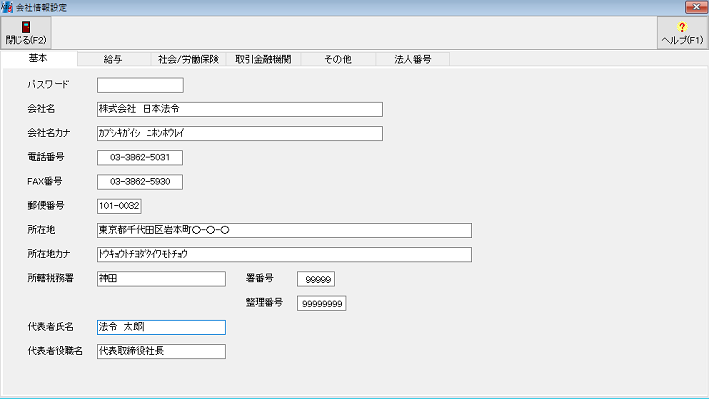Image resolution: width=709 pixels, height=399 pixels.
Task: Select the 所轄税務署 field containing 神田
Action: click(x=161, y=279)
